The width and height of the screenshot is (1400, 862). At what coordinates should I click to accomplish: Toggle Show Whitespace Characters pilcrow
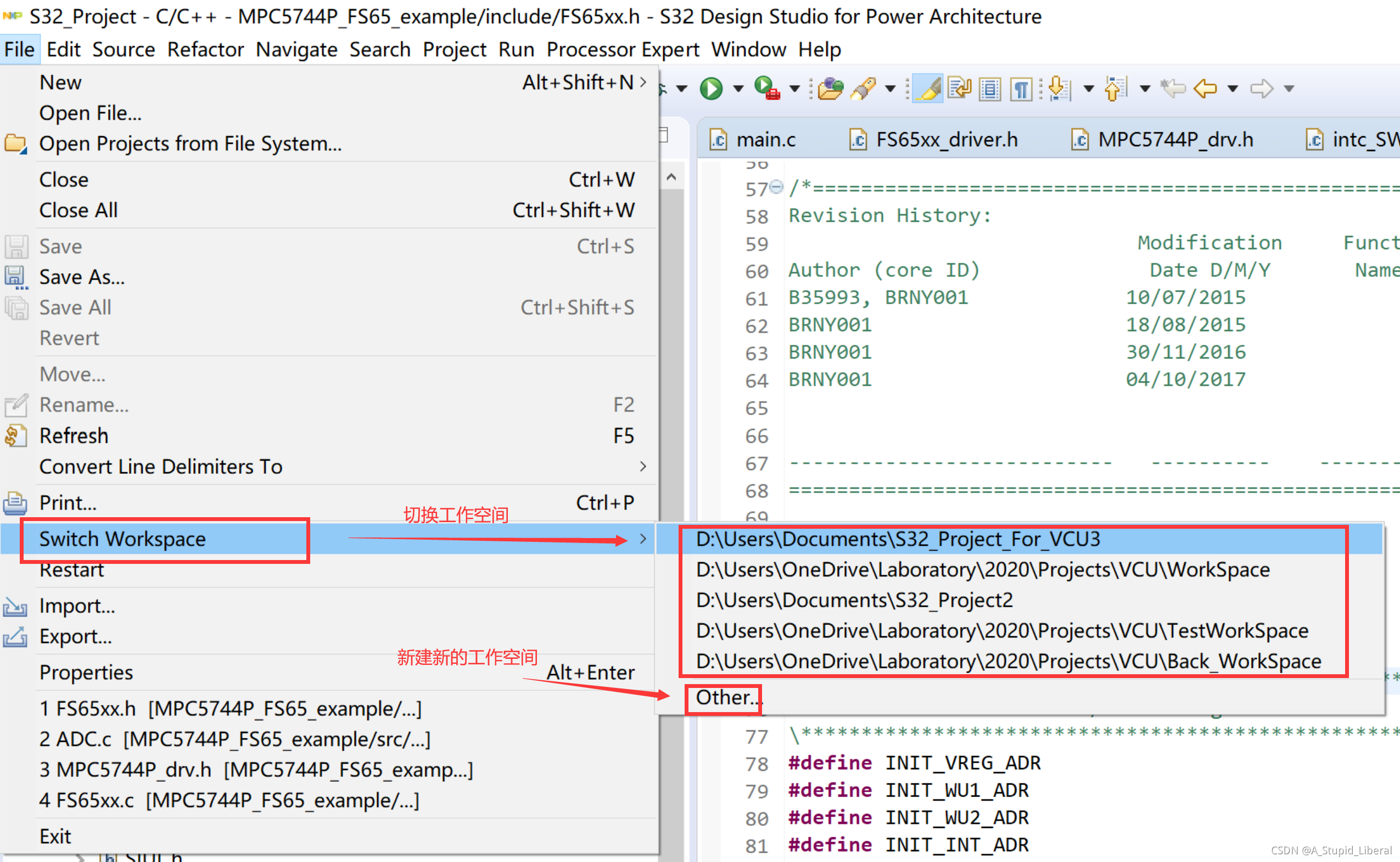coord(1021,88)
